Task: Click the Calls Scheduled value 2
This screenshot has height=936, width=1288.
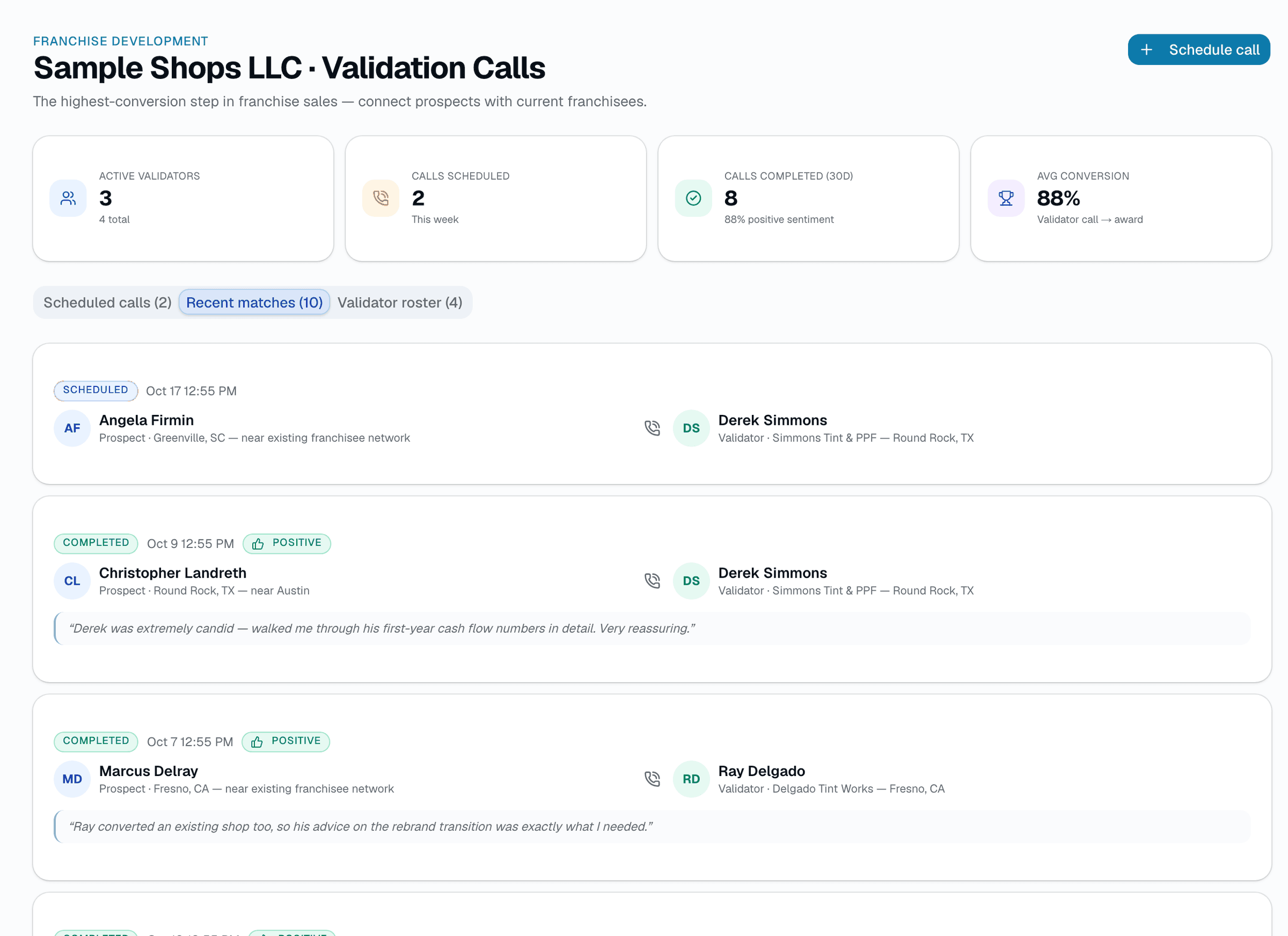Action: [418, 198]
